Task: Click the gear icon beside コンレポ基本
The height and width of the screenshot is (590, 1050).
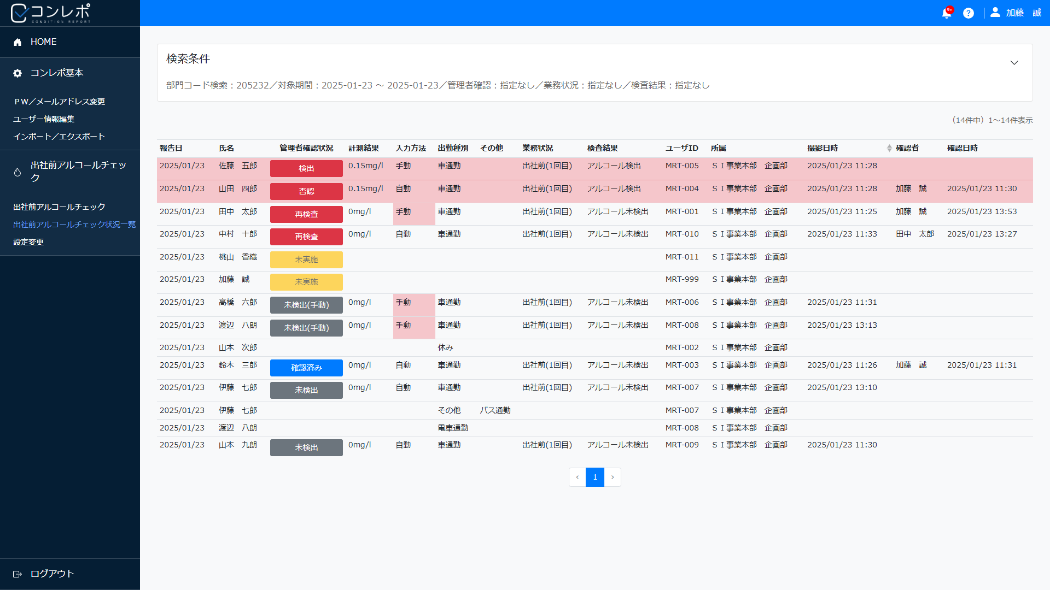Action: tap(17, 73)
